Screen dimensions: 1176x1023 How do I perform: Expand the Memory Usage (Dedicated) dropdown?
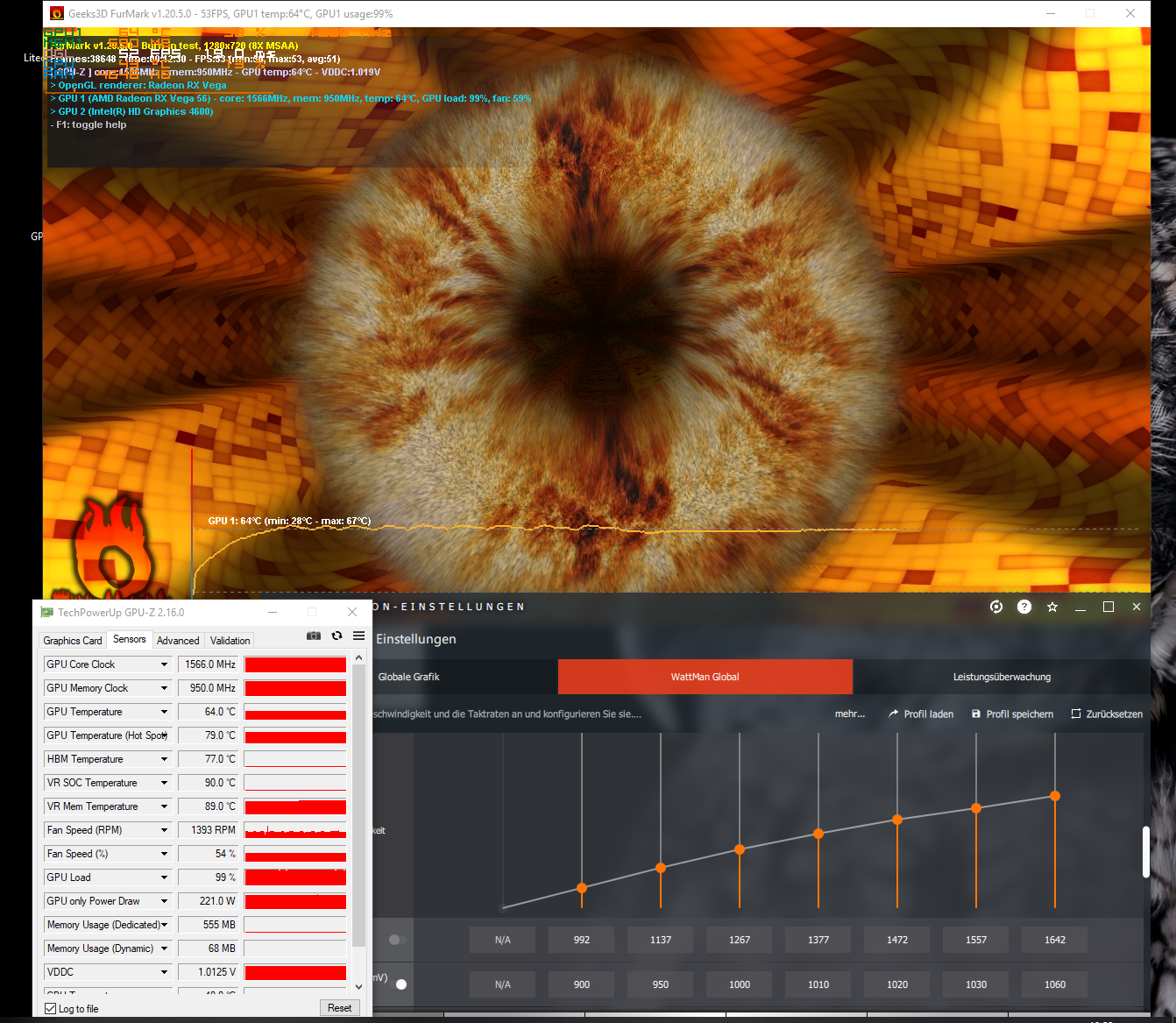click(164, 925)
